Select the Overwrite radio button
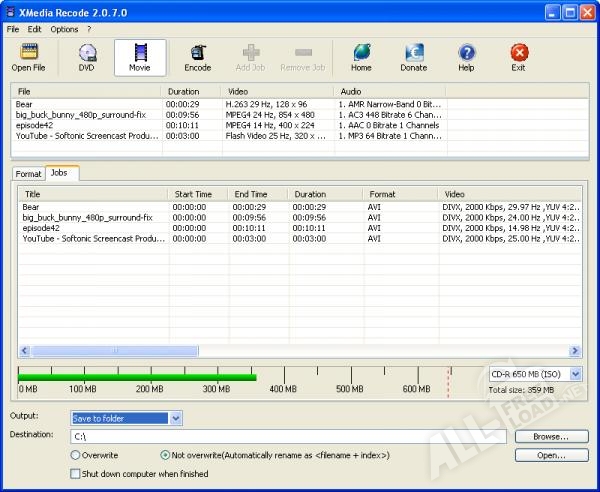The width and height of the screenshot is (600, 492). tap(76, 455)
